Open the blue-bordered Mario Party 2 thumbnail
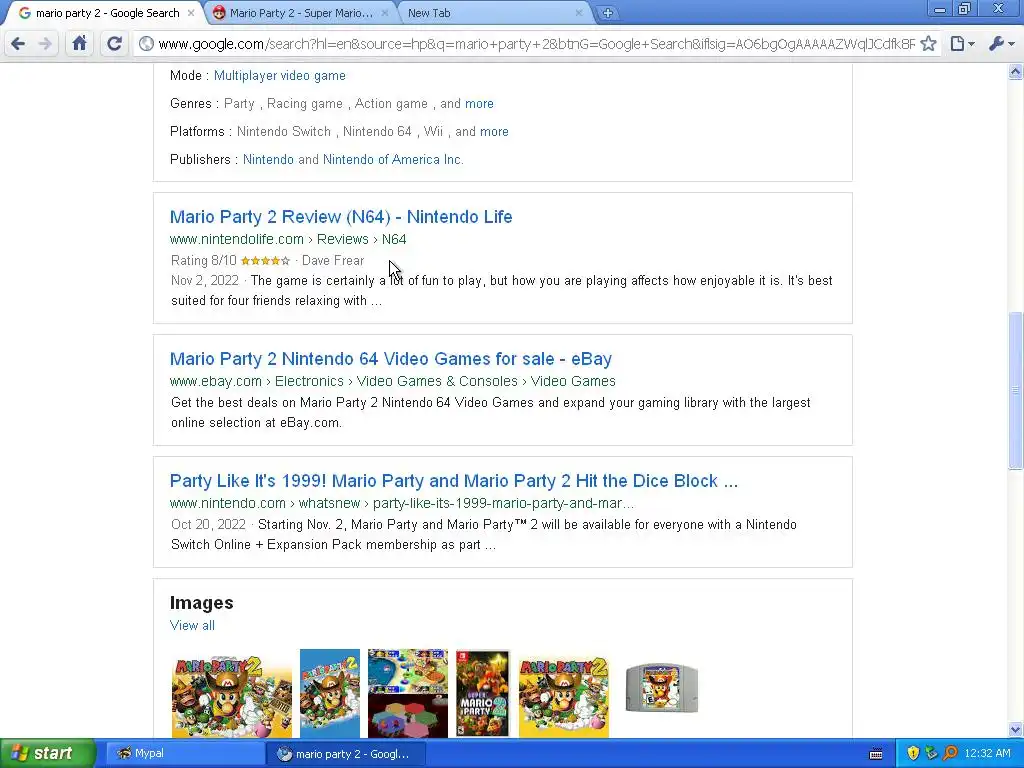 click(330, 694)
